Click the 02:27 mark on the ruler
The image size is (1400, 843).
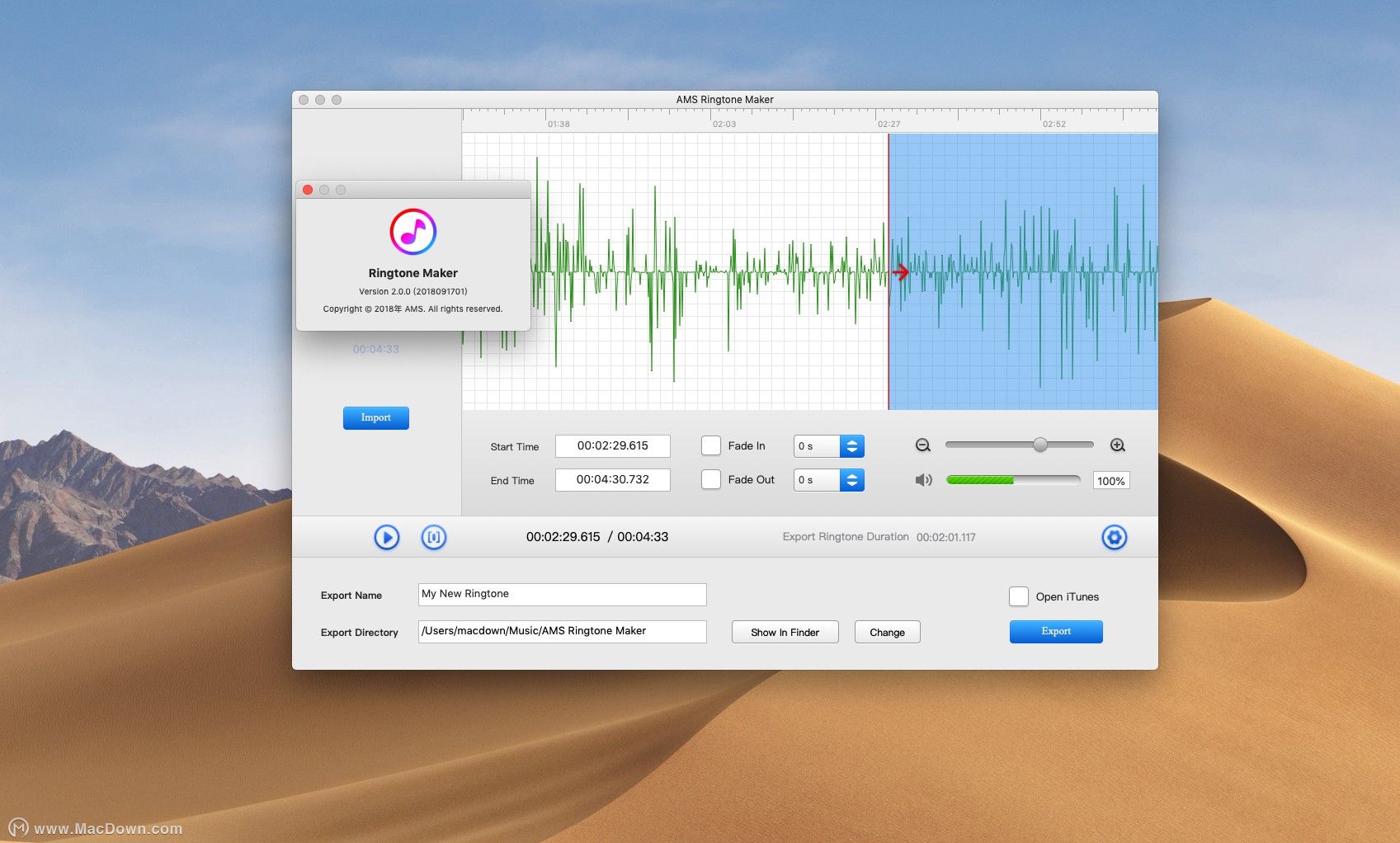[x=889, y=125]
